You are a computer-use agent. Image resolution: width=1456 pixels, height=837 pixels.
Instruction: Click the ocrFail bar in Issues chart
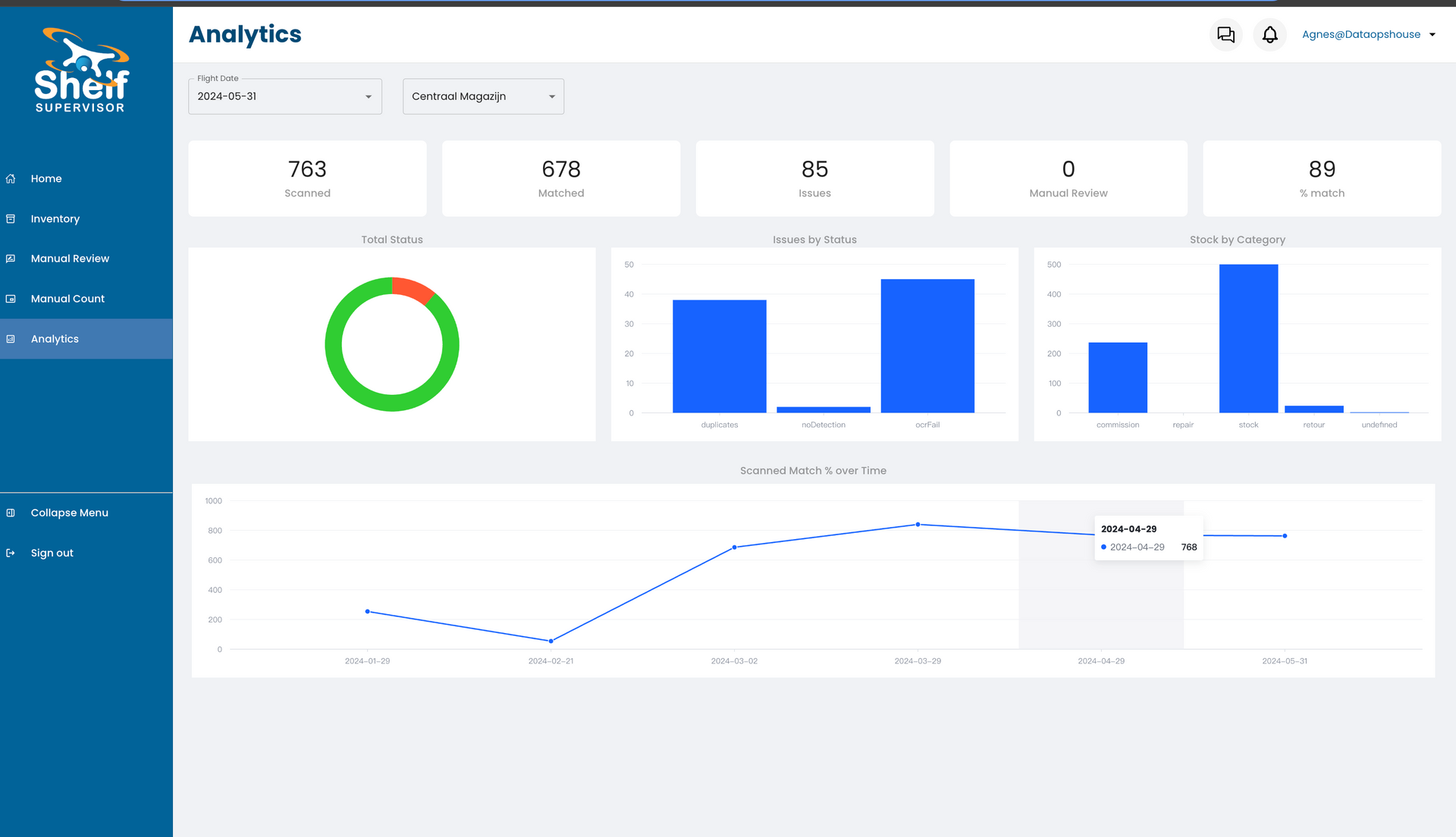point(927,346)
